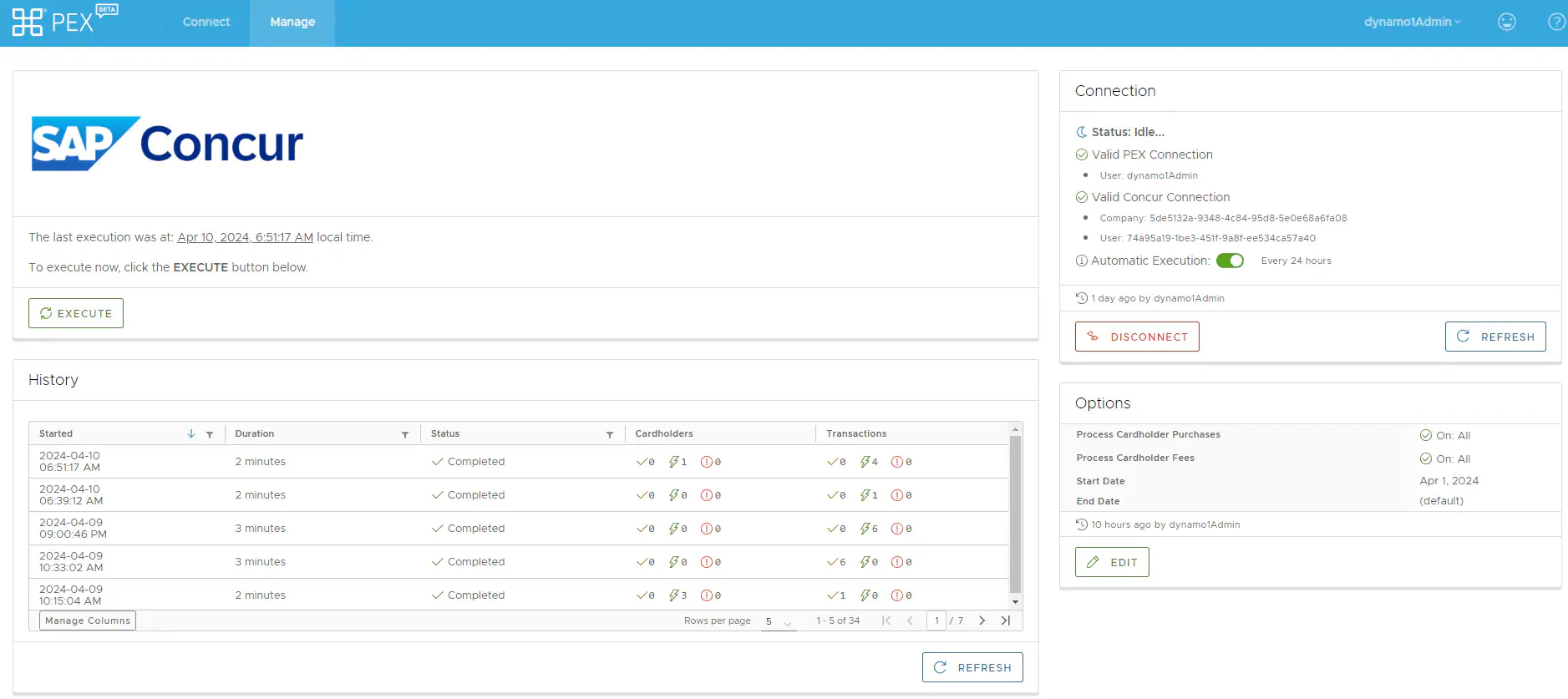Refresh the Connection panel
Viewport: 1568px width, 699px height.
(1495, 337)
